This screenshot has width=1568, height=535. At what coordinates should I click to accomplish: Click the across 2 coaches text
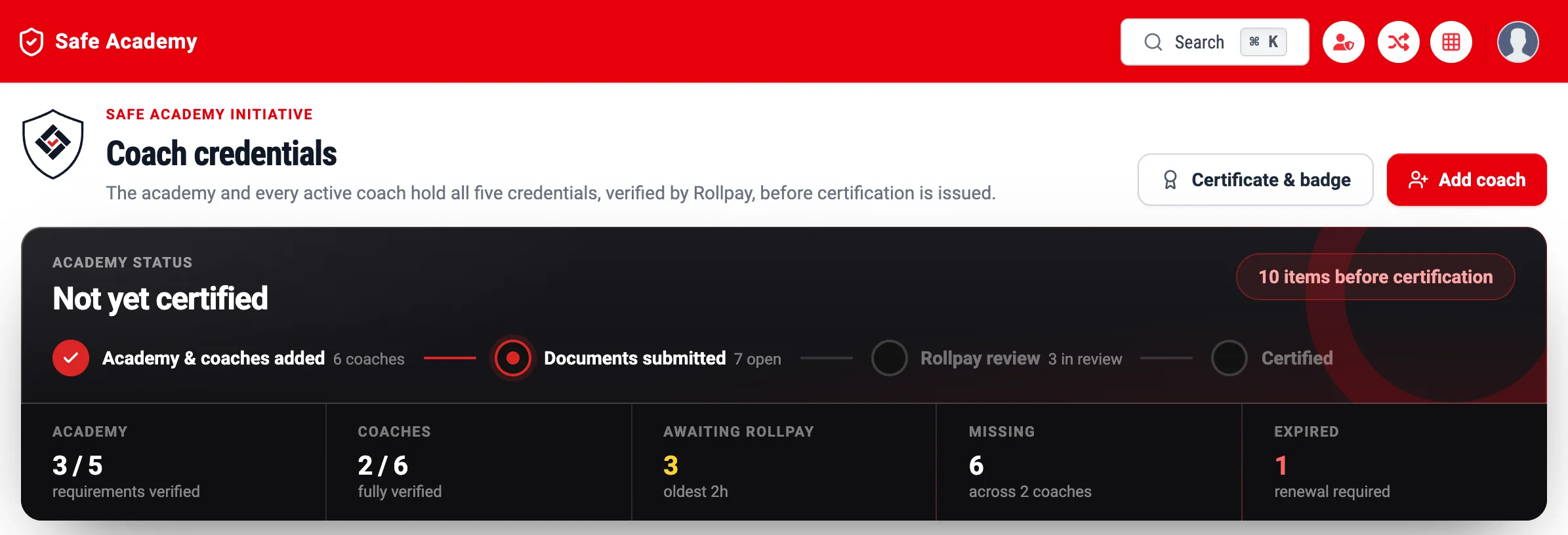point(1030,492)
